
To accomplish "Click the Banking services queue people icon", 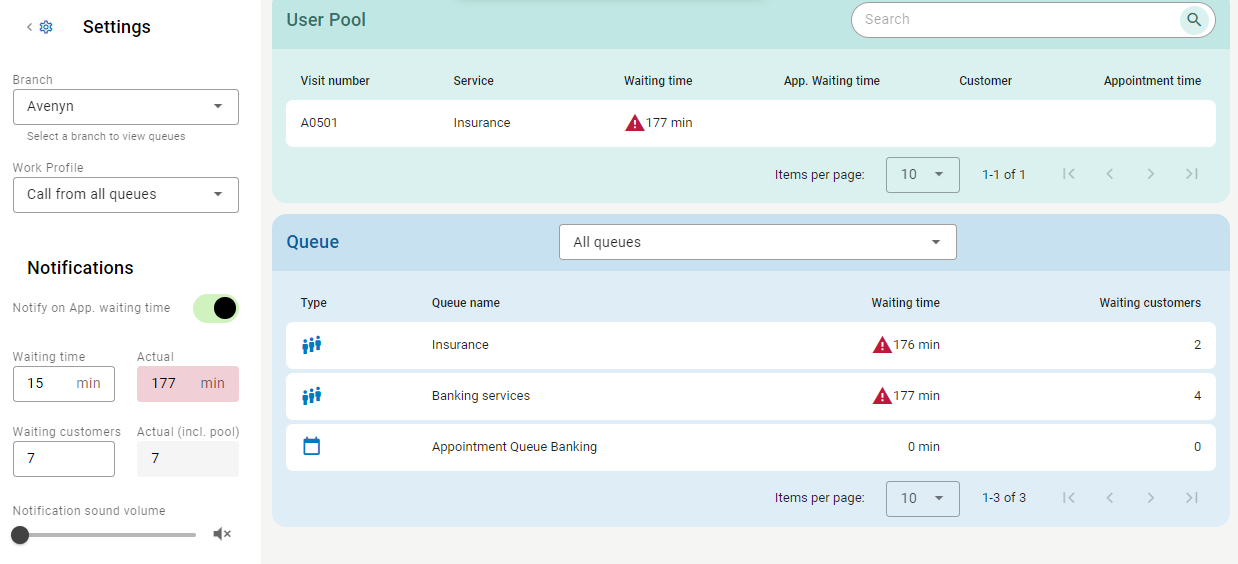I will click(x=311, y=396).
